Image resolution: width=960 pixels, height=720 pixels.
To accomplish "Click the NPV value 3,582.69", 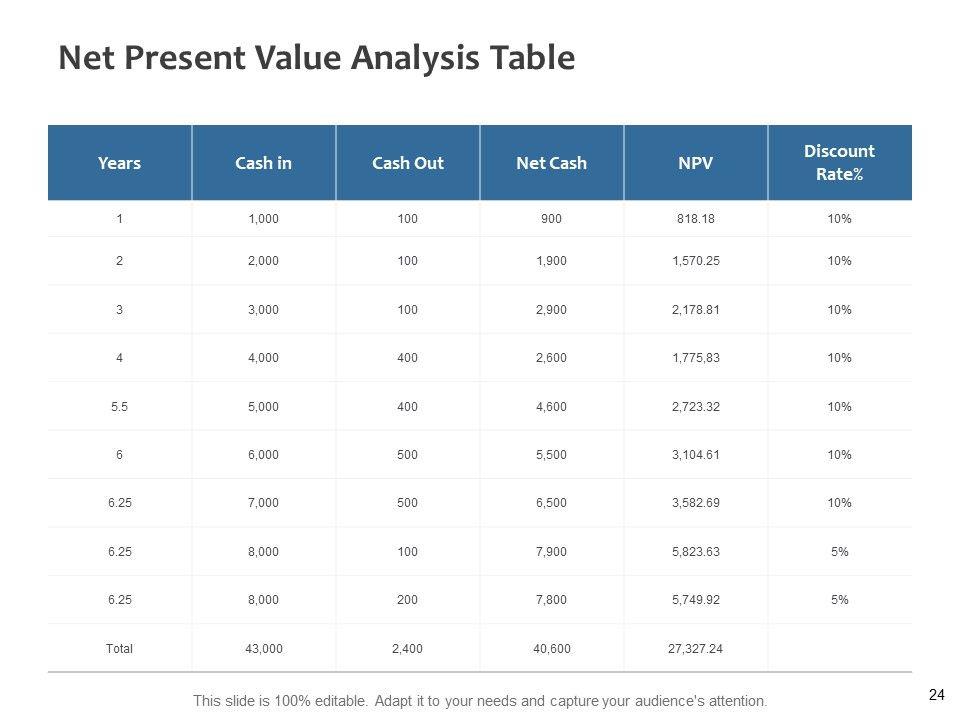I will click(x=695, y=502).
